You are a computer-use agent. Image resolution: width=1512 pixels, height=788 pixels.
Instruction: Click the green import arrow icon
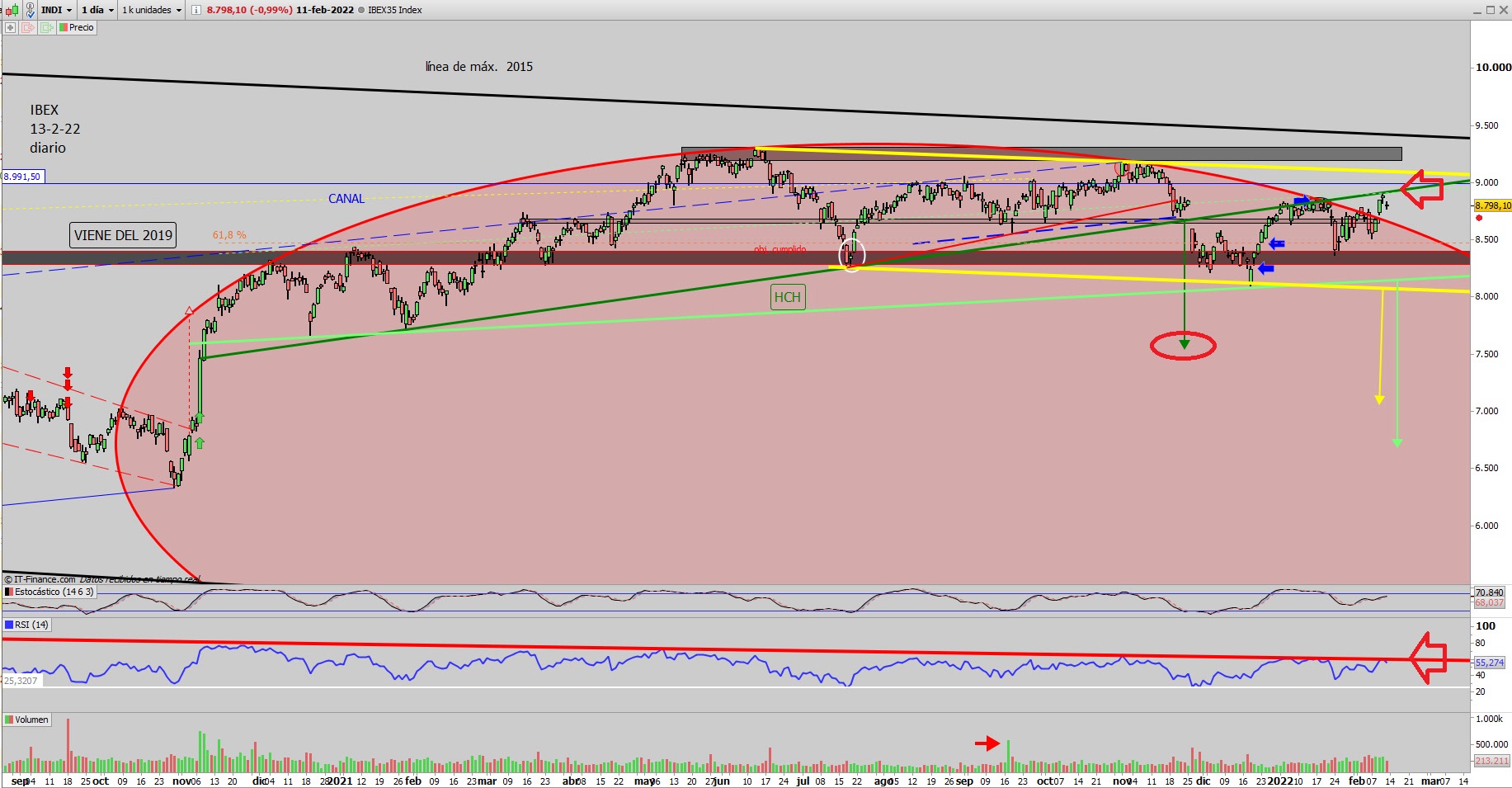tap(46, 27)
